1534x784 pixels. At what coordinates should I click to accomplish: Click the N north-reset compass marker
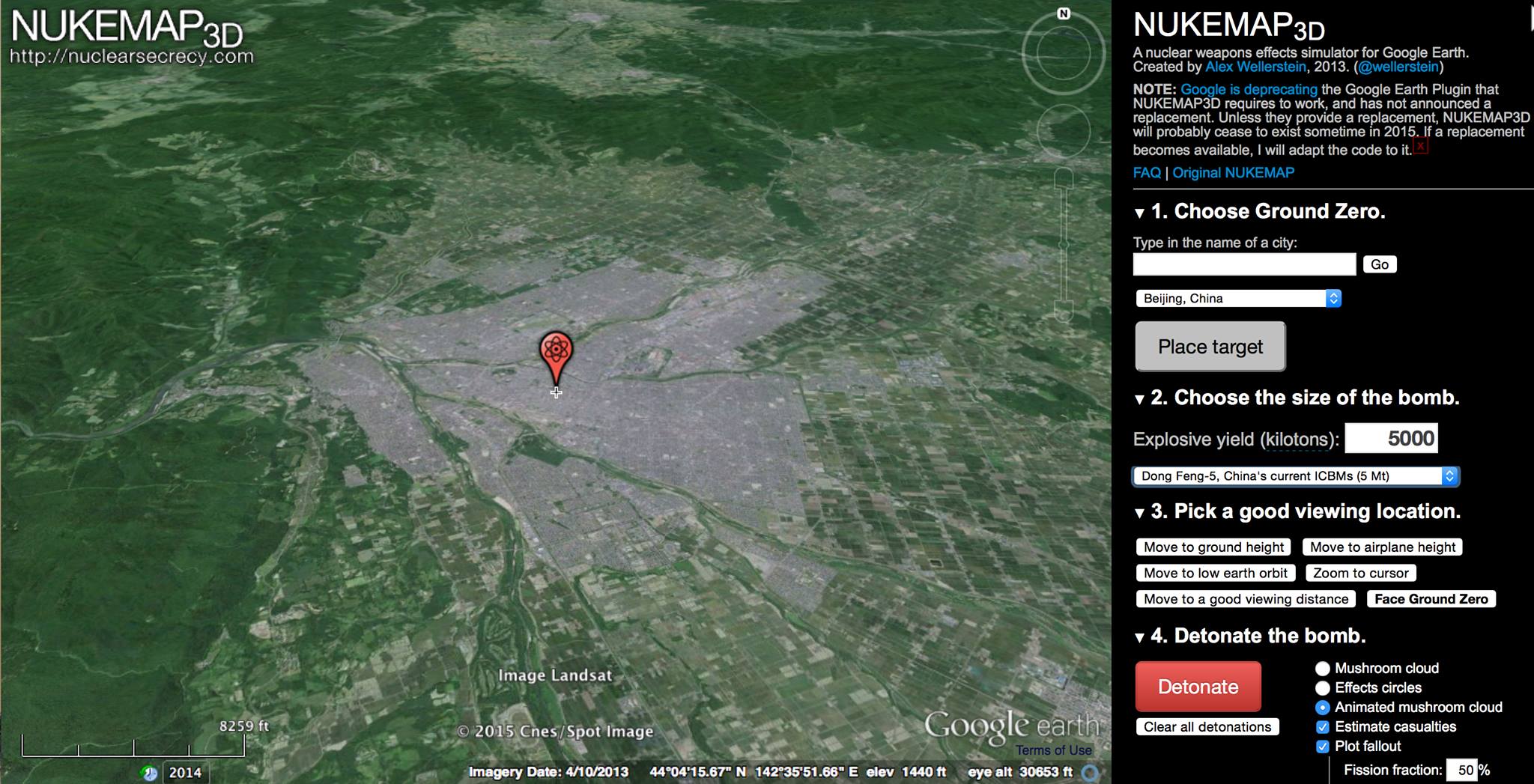[x=1064, y=13]
